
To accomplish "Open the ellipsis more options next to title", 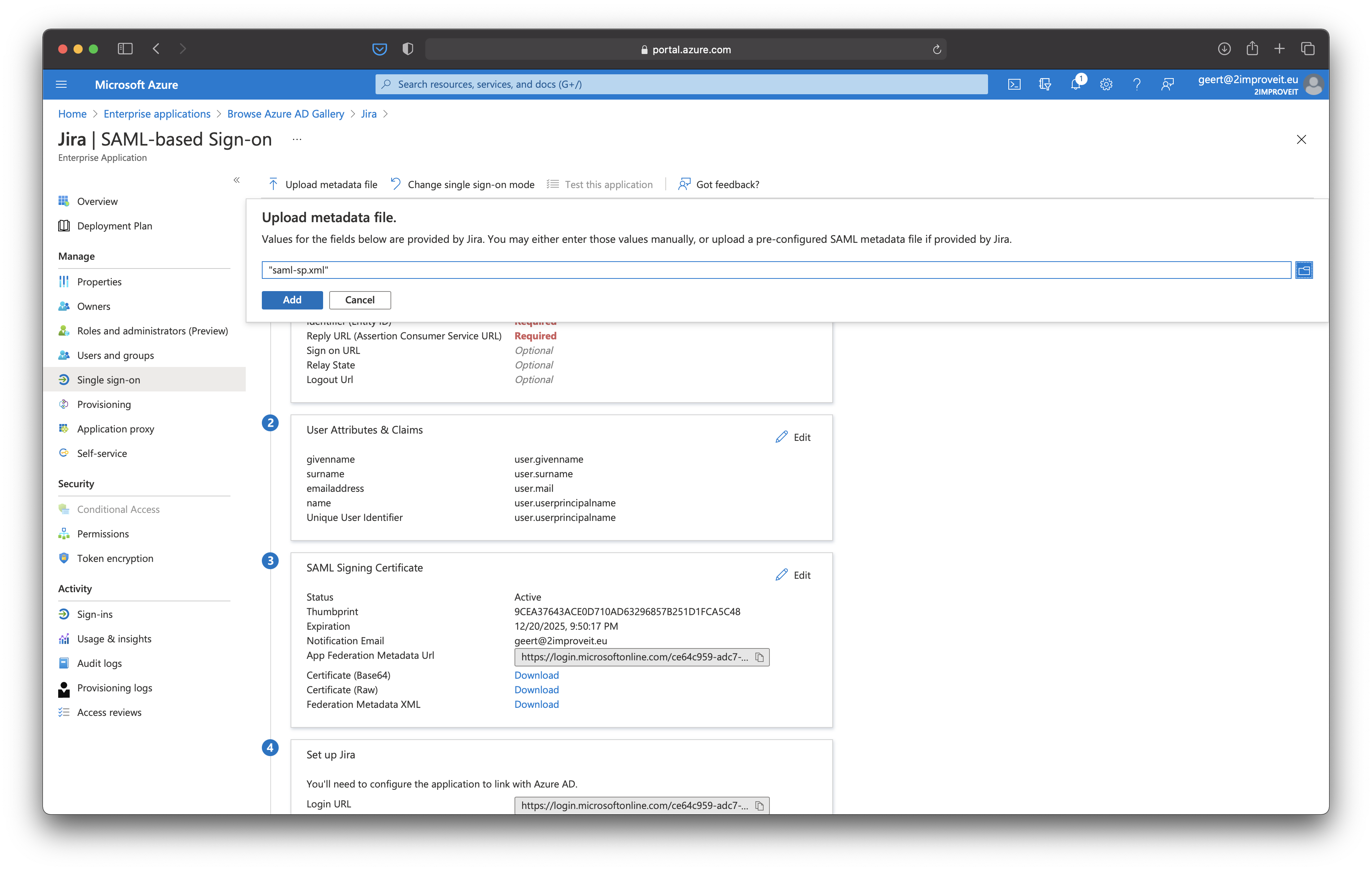I will pyautogui.click(x=297, y=139).
